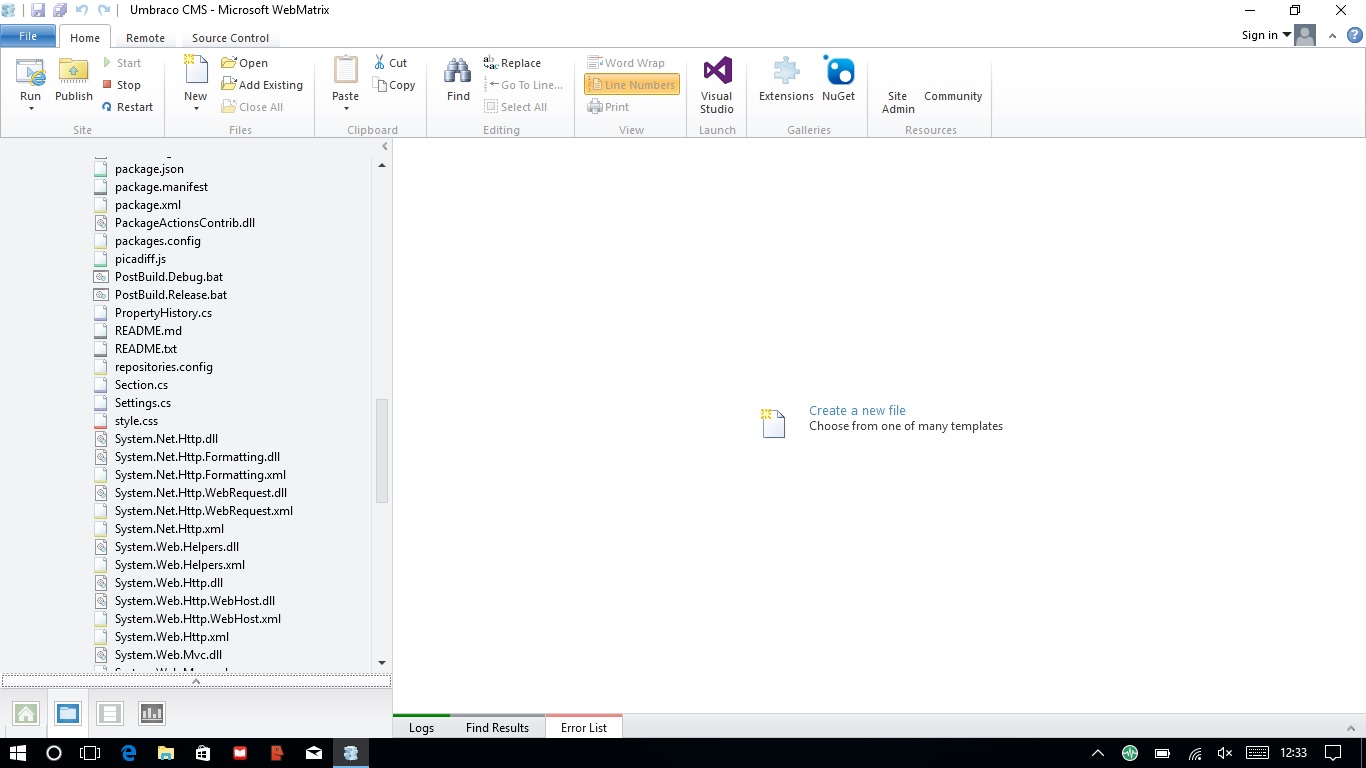Switch to Source Control tab

230,38
